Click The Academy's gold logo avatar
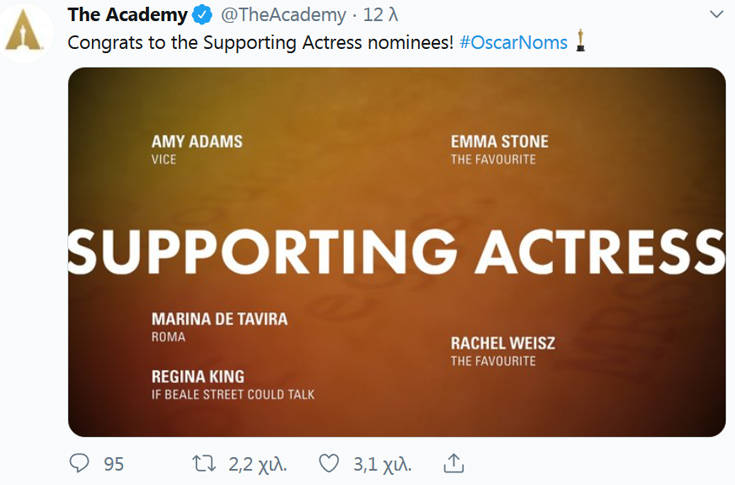Viewport: 735px width, 485px height. (23, 30)
